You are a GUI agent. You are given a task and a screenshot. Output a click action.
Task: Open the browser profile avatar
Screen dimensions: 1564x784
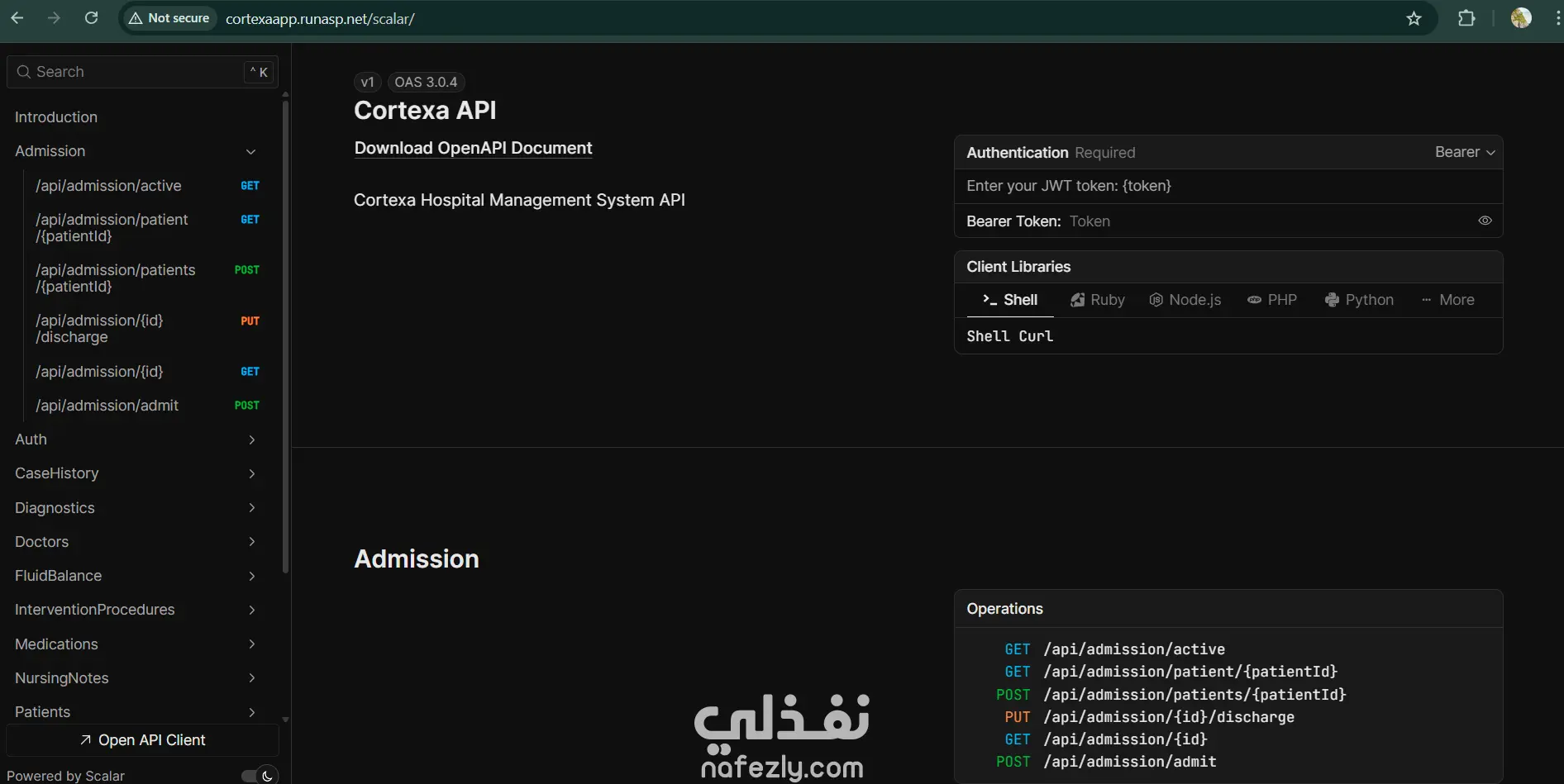[1521, 18]
